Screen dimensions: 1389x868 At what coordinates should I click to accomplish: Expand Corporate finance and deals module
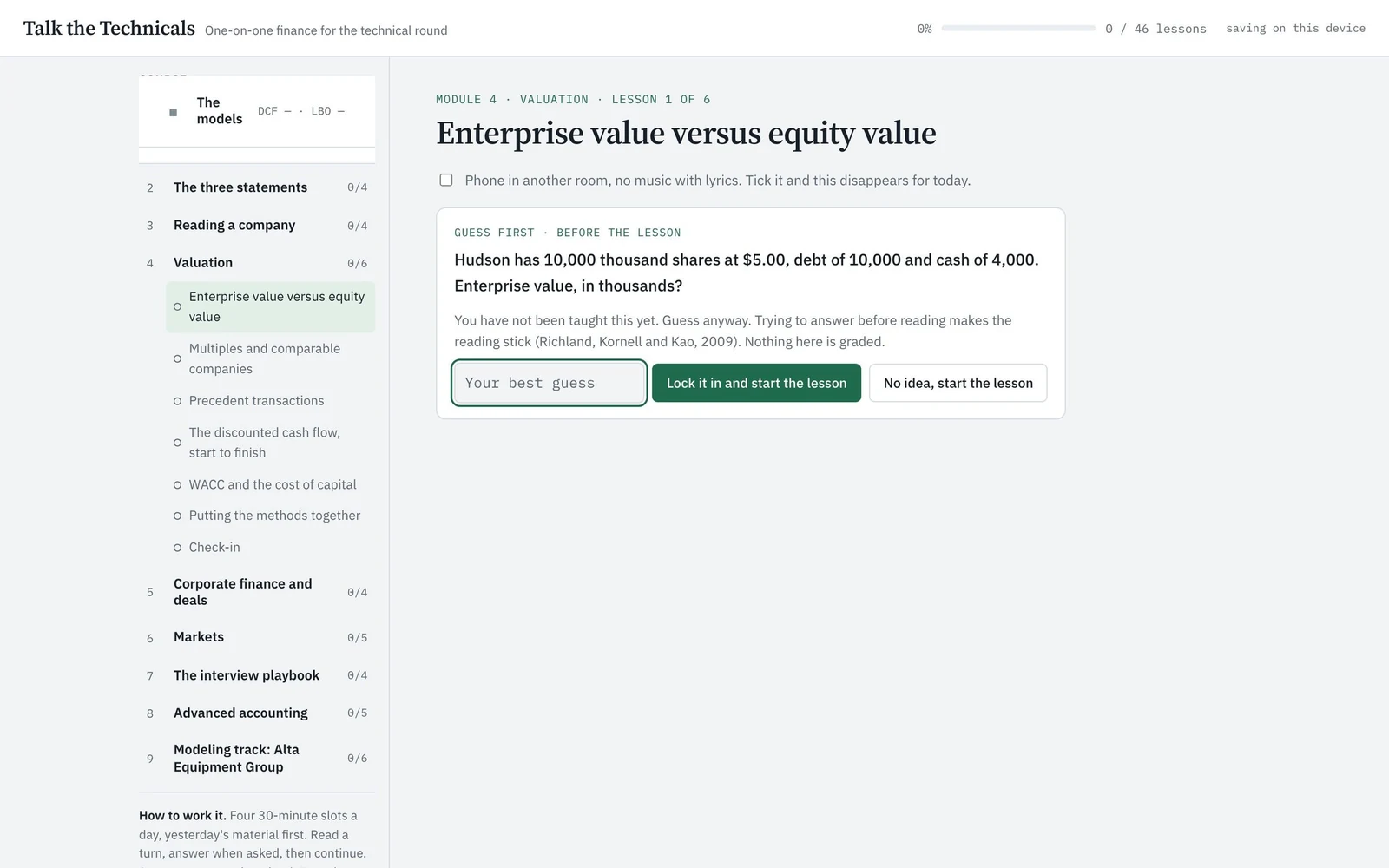(257, 592)
